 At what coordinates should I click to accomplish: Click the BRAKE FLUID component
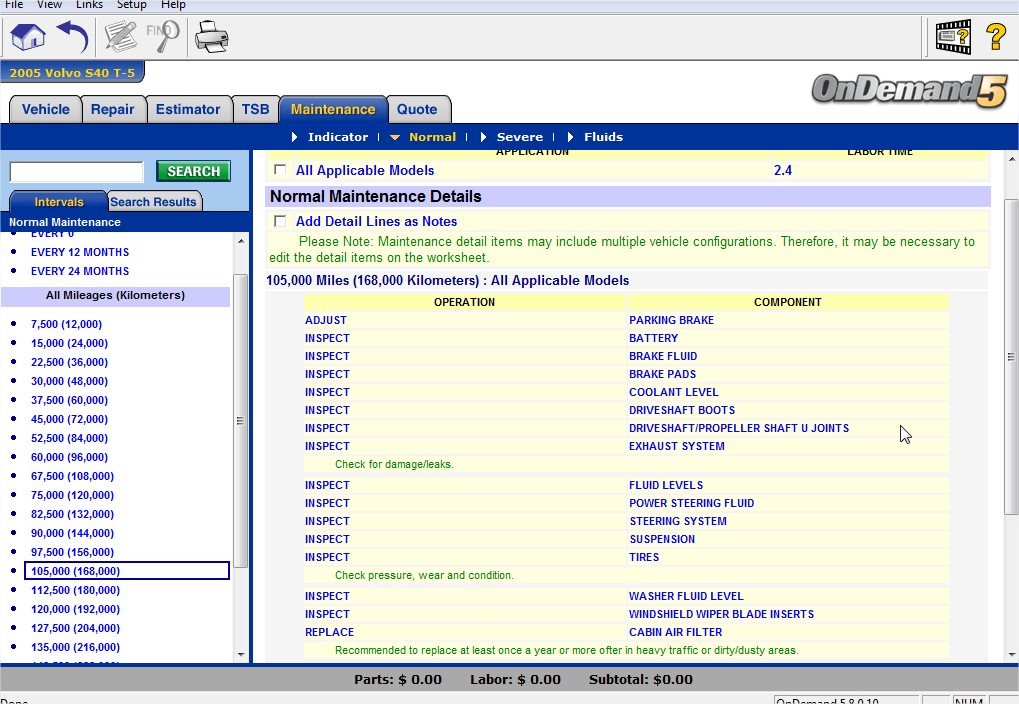tap(663, 356)
